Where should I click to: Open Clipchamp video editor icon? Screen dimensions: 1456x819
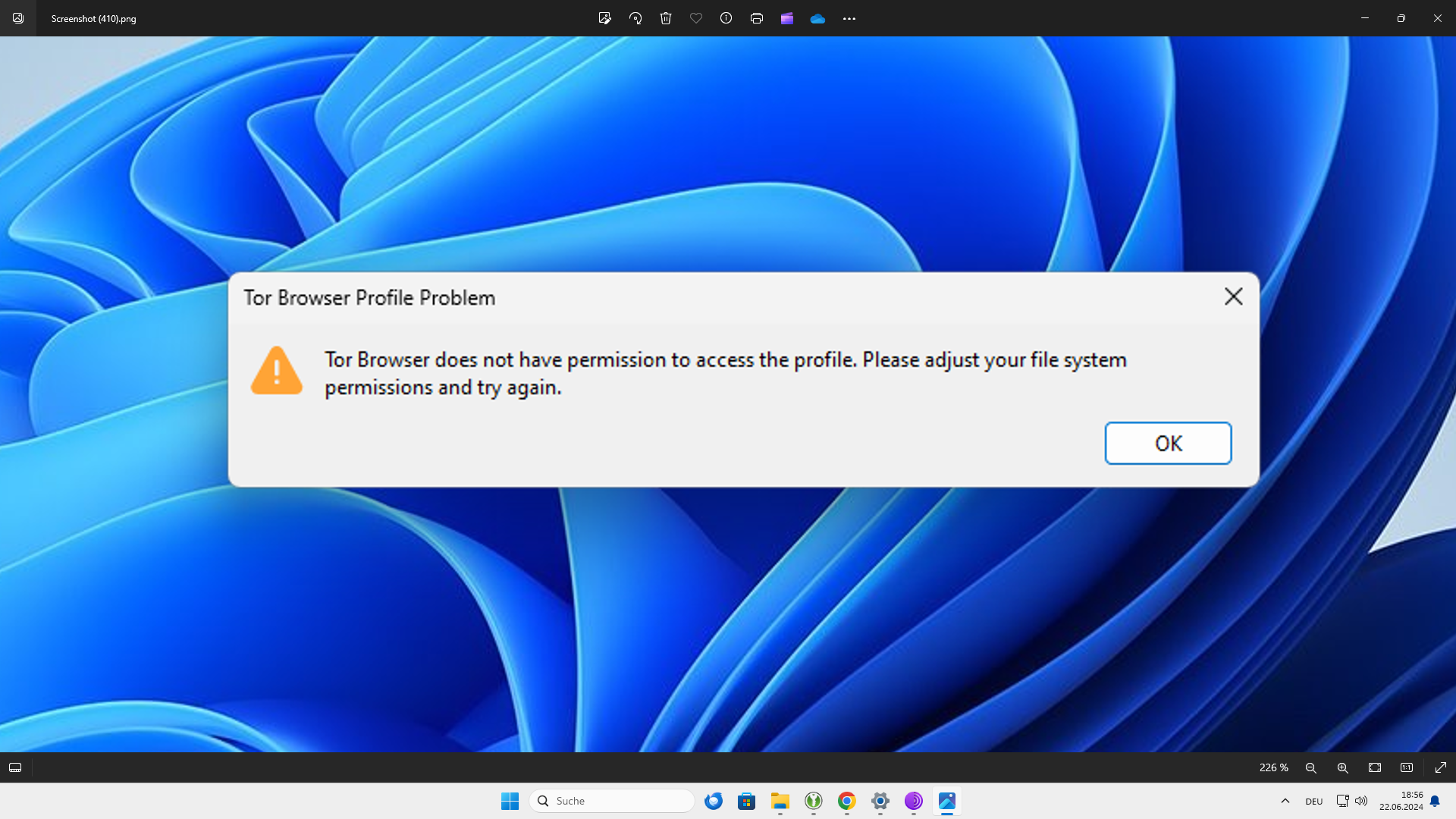(787, 18)
